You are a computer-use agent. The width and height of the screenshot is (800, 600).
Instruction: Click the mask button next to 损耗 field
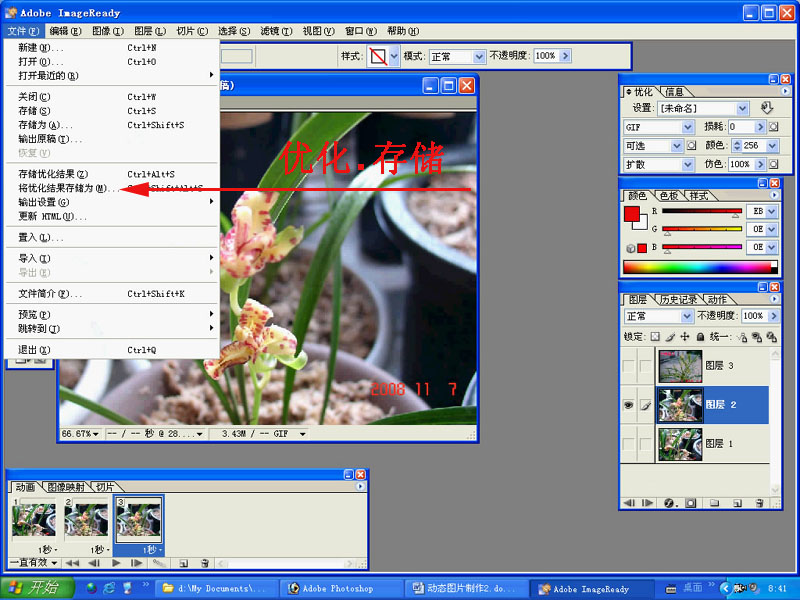[774, 127]
